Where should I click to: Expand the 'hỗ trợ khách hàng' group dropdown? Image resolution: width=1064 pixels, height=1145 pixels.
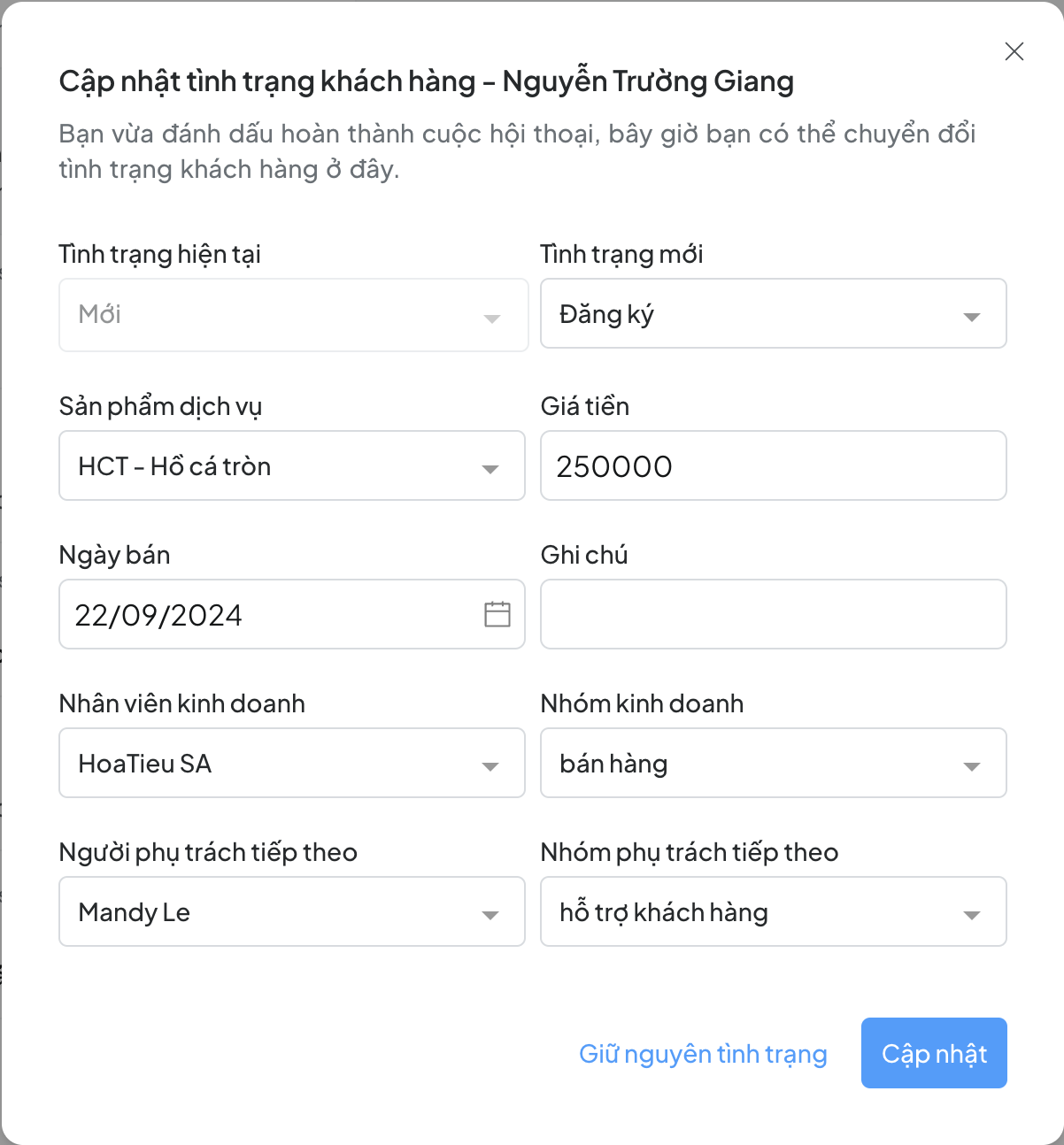tap(752, 912)
